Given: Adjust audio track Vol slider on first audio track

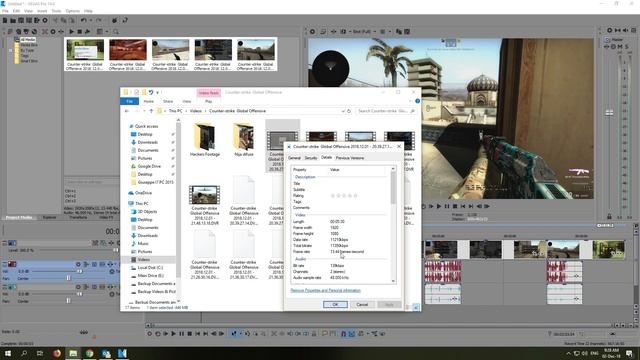Looking at the screenshot, I should (x=80, y=271).
